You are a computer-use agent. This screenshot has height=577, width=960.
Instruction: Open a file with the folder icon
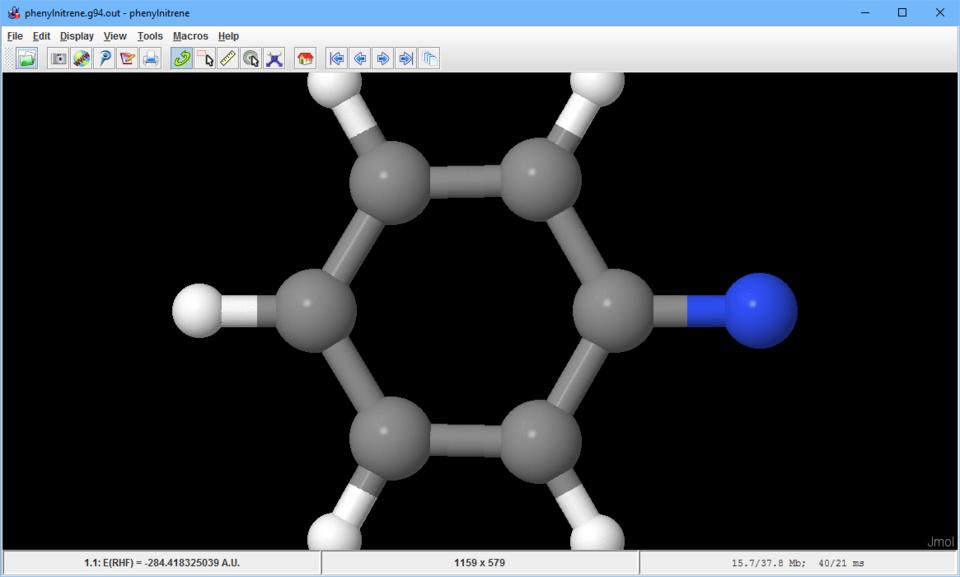tap(27, 59)
